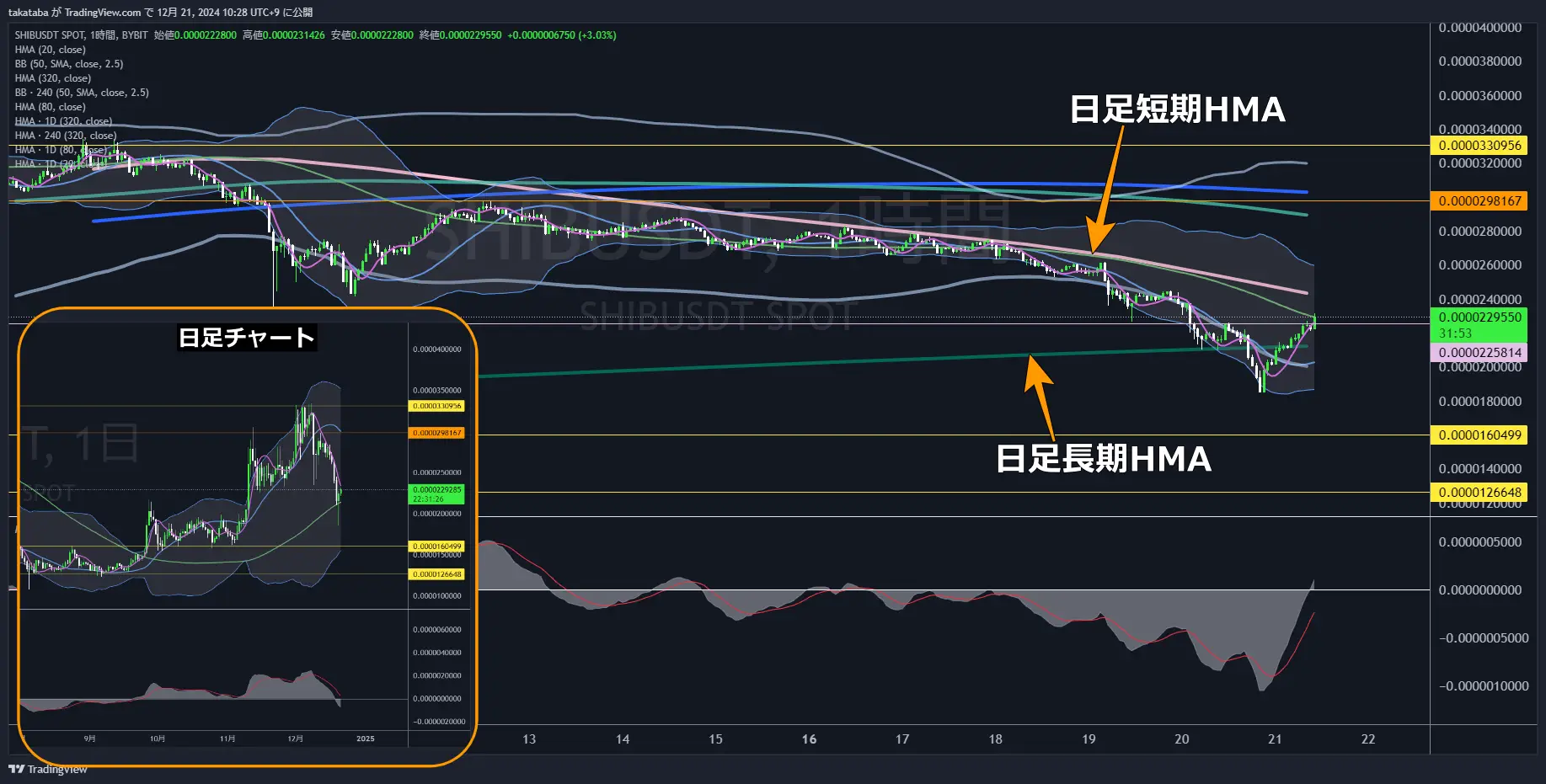Screen dimensions: 1546x784
Task: Select the HMA · 1D (320, close) legend
Action: [x=63, y=121]
